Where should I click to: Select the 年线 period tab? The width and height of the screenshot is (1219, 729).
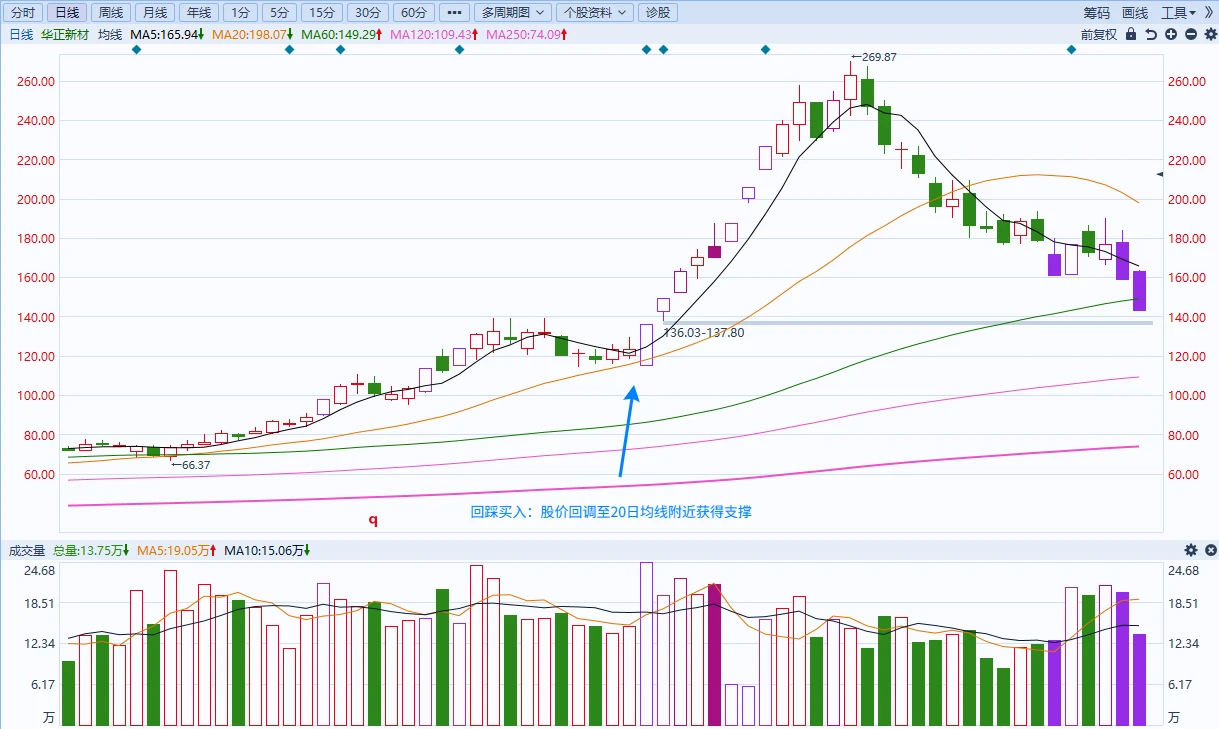[x=198, y=13]
